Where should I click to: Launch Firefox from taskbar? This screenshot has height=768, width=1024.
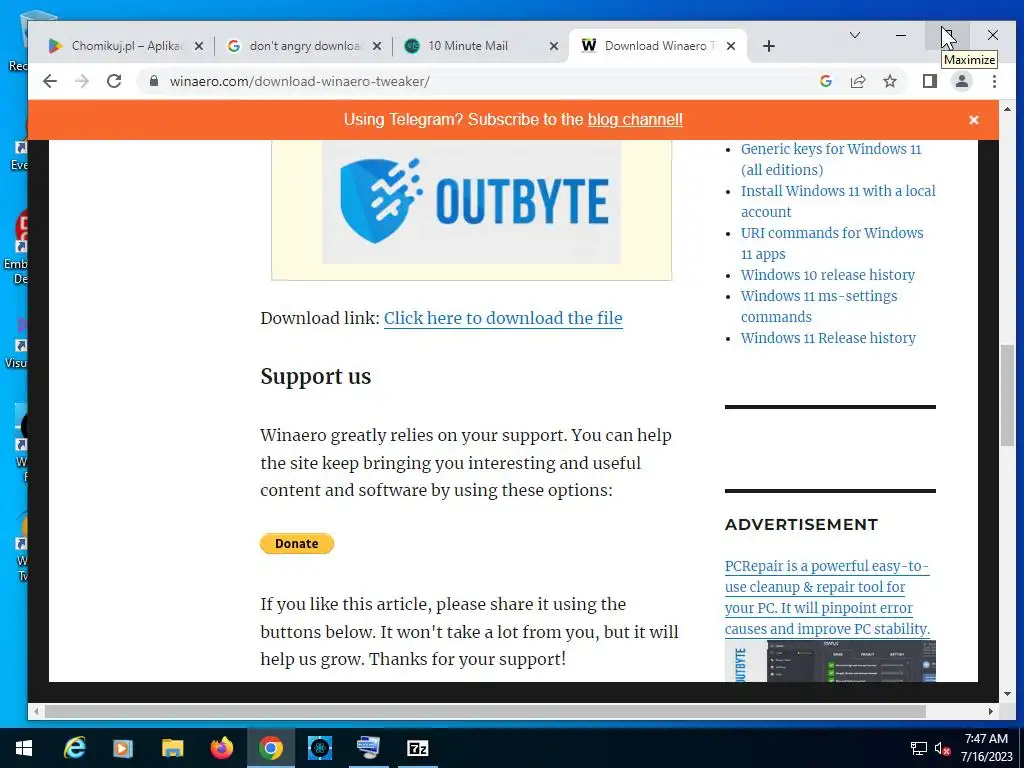coord(222,748)
